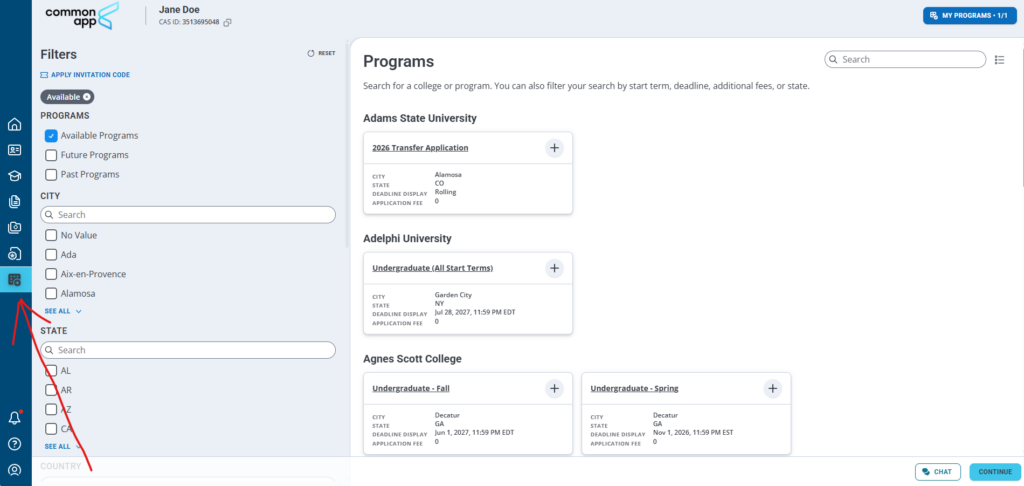Expand See All under the State list
This screenshot has width=1024, height=486.
[63, 447]
